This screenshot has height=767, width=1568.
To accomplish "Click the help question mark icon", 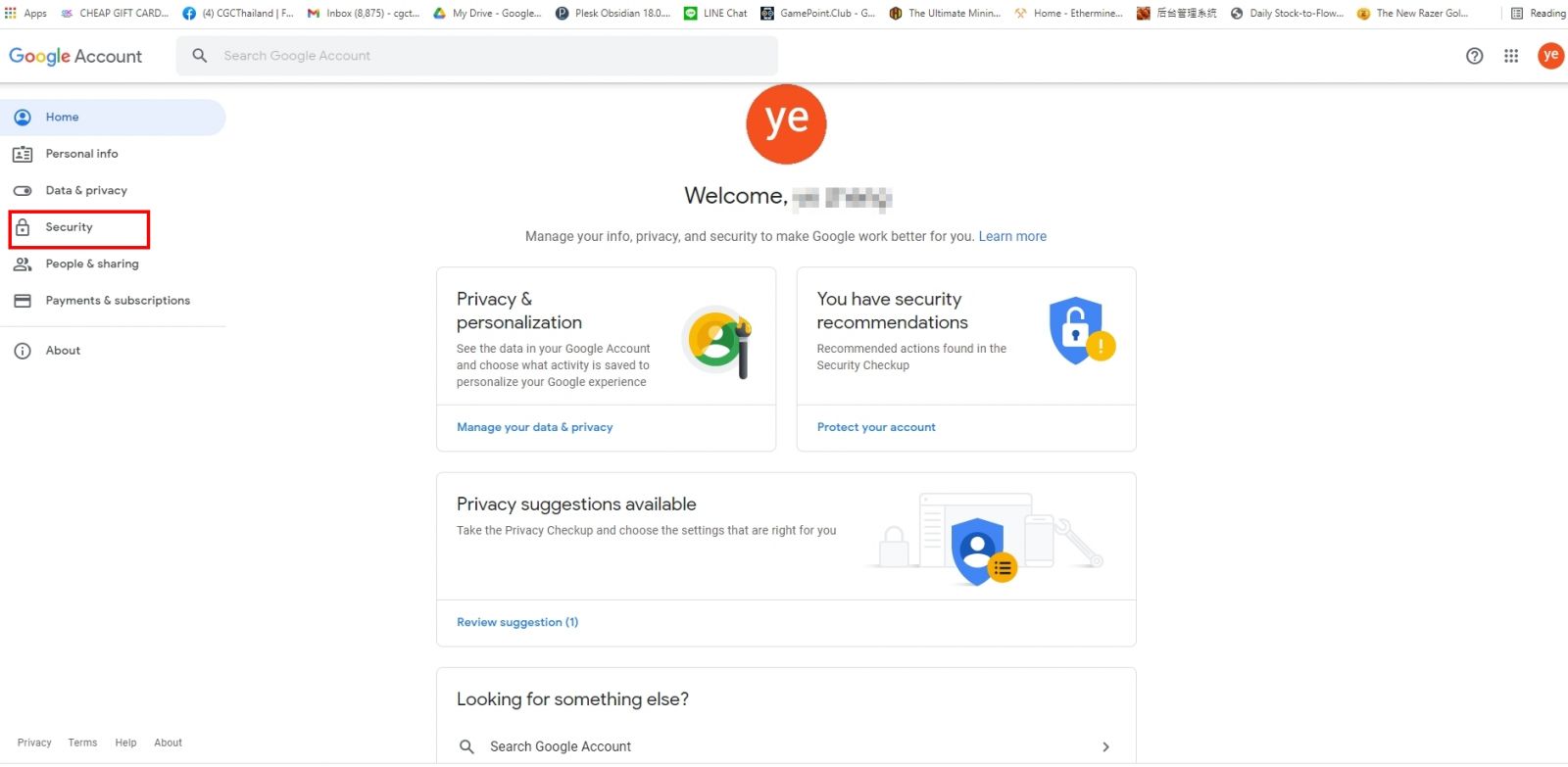I will point(1474,56).
